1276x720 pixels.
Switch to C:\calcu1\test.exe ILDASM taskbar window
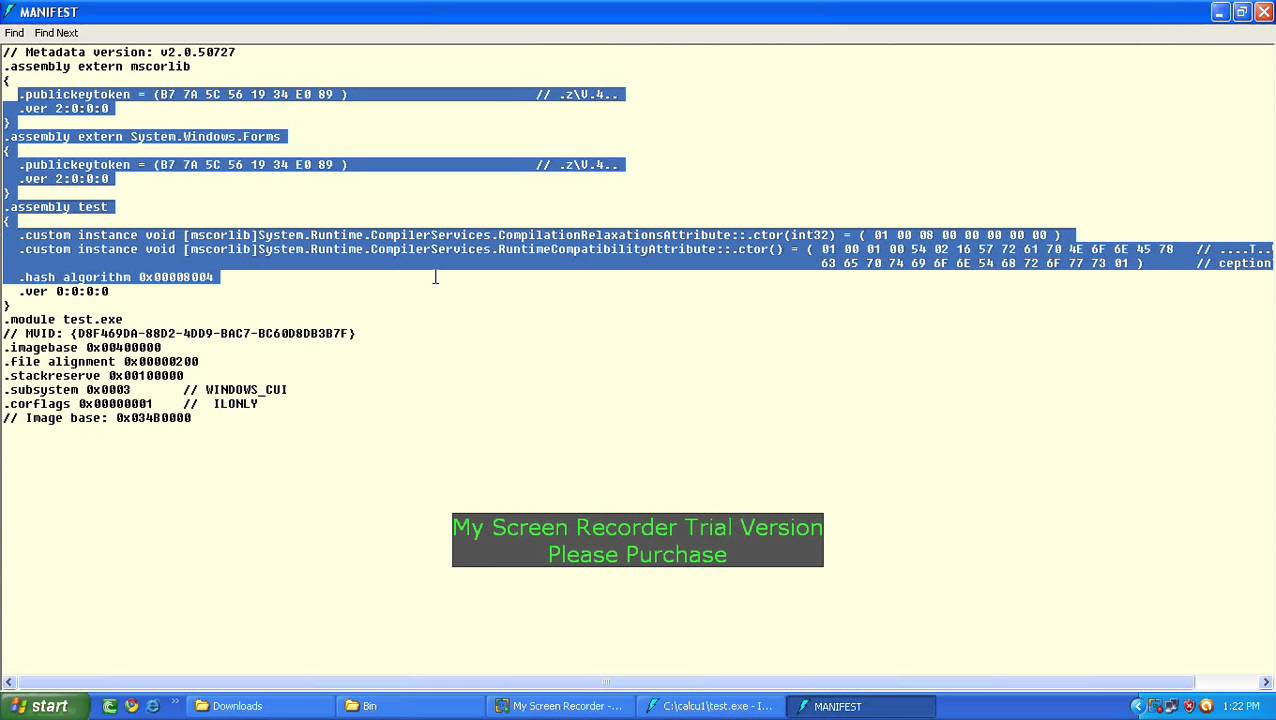[711, 706]
